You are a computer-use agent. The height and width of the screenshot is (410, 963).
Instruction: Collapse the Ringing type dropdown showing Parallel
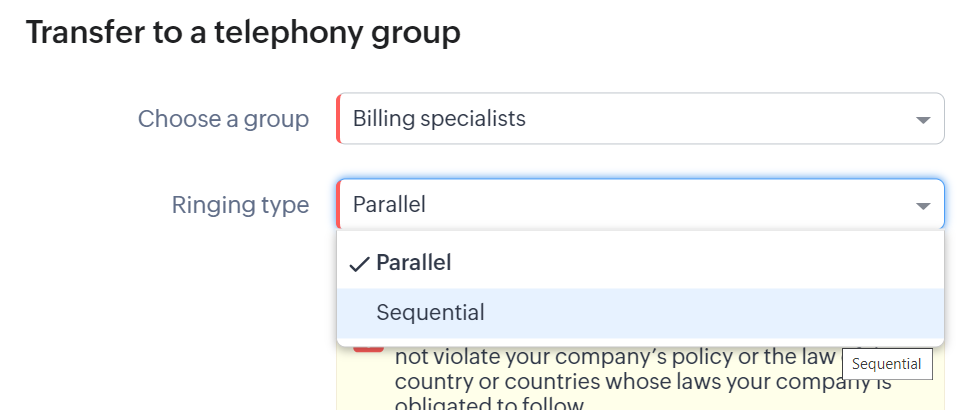[640, 205]
